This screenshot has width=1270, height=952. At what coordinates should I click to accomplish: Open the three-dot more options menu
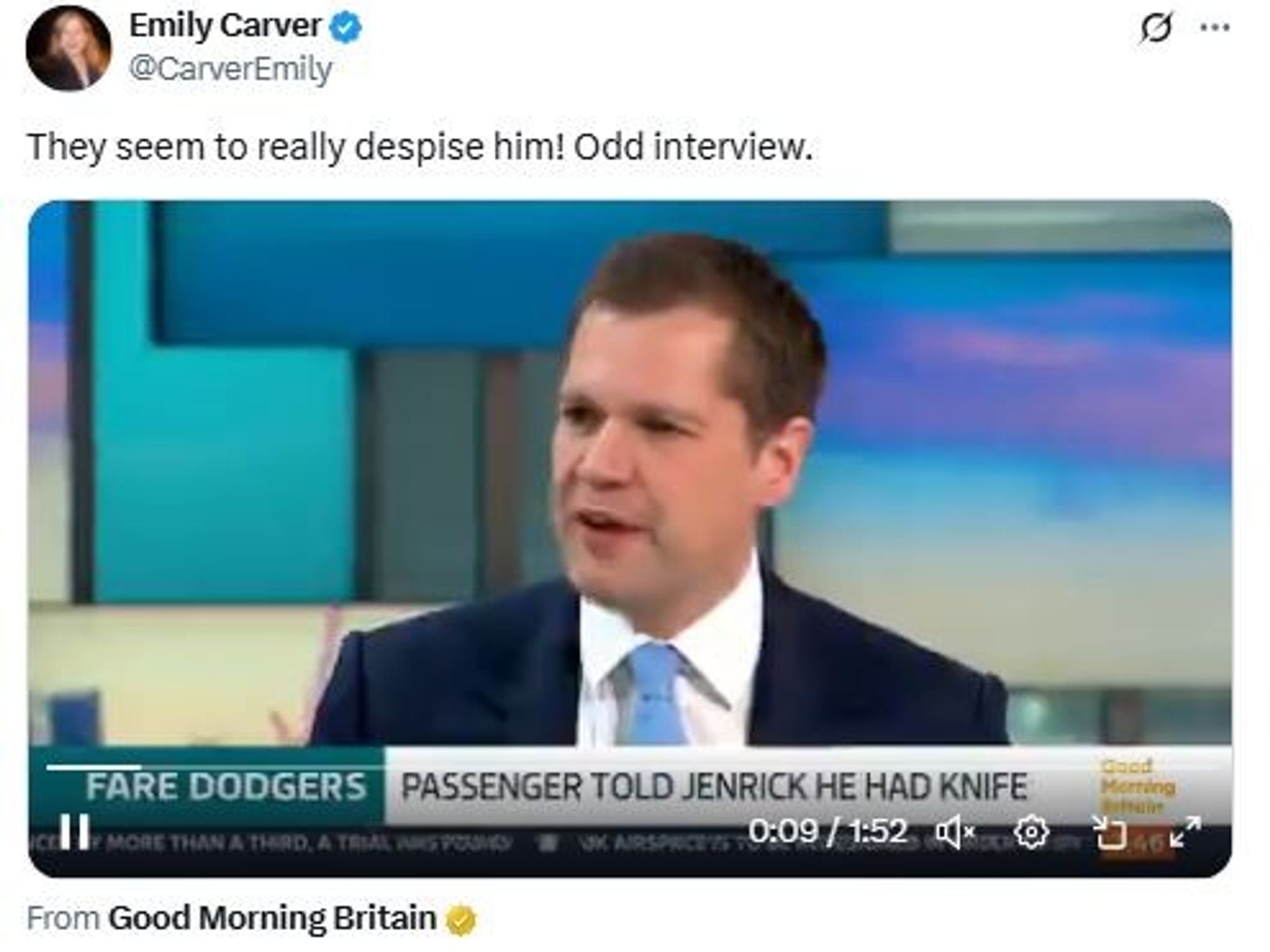click(x=1215, y=28)
